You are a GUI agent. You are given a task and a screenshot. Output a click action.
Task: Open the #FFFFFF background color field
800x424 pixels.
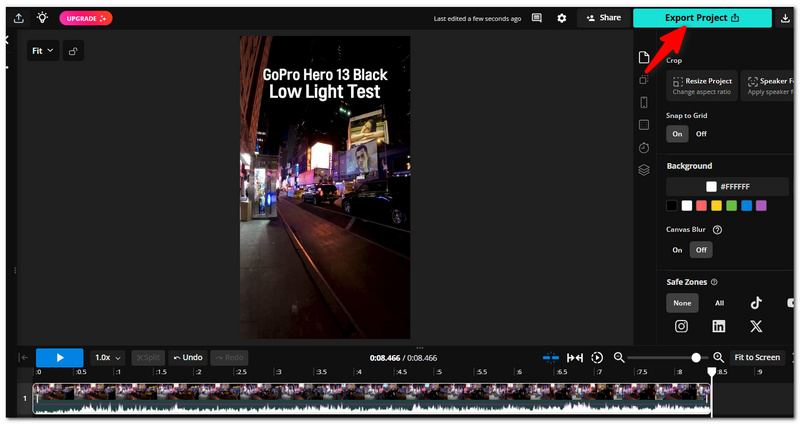pos(728,187)
